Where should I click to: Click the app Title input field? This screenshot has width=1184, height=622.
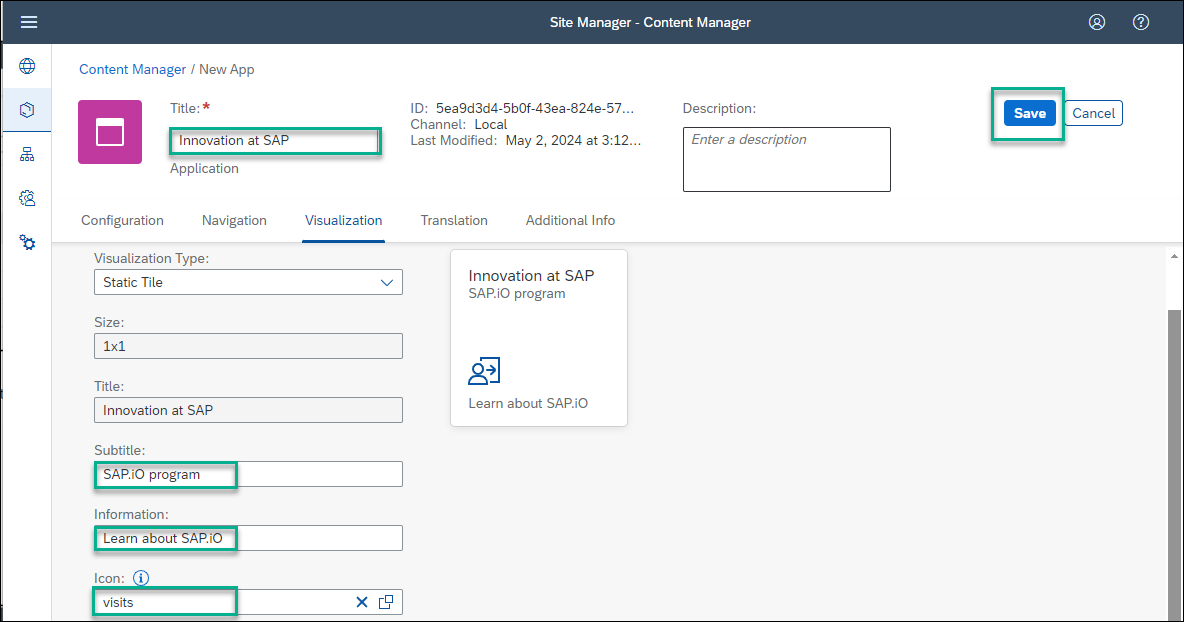(275, 140)
